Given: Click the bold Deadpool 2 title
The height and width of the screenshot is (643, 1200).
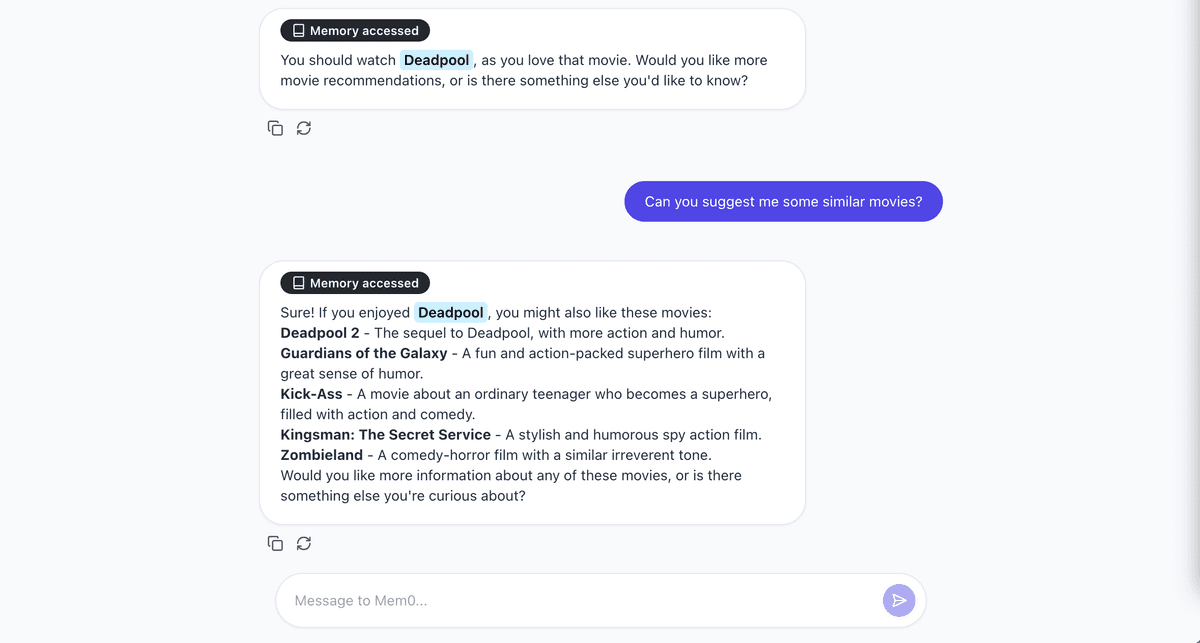Looking at the screenshot, I should coord(320,333).
